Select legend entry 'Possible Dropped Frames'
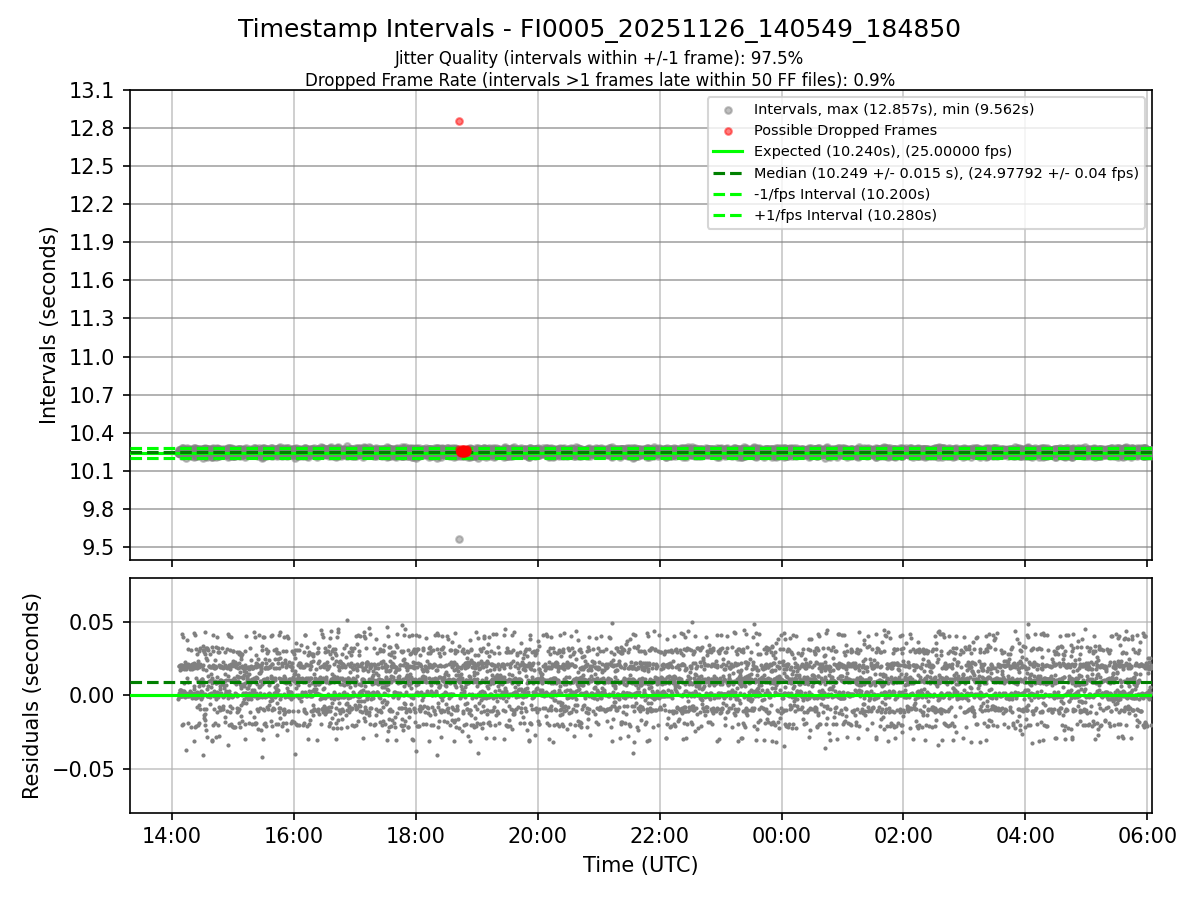Image resolution: width=1200 pixels, height=900 pixels. tap(845, 131)
